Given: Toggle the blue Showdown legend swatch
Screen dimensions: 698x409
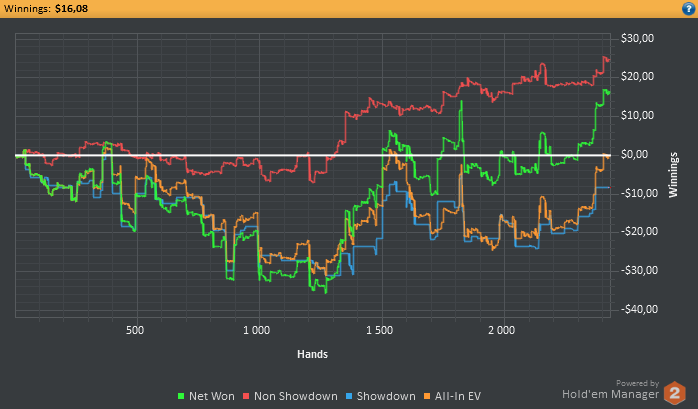Looking at the screenshot, I should 349,396.
